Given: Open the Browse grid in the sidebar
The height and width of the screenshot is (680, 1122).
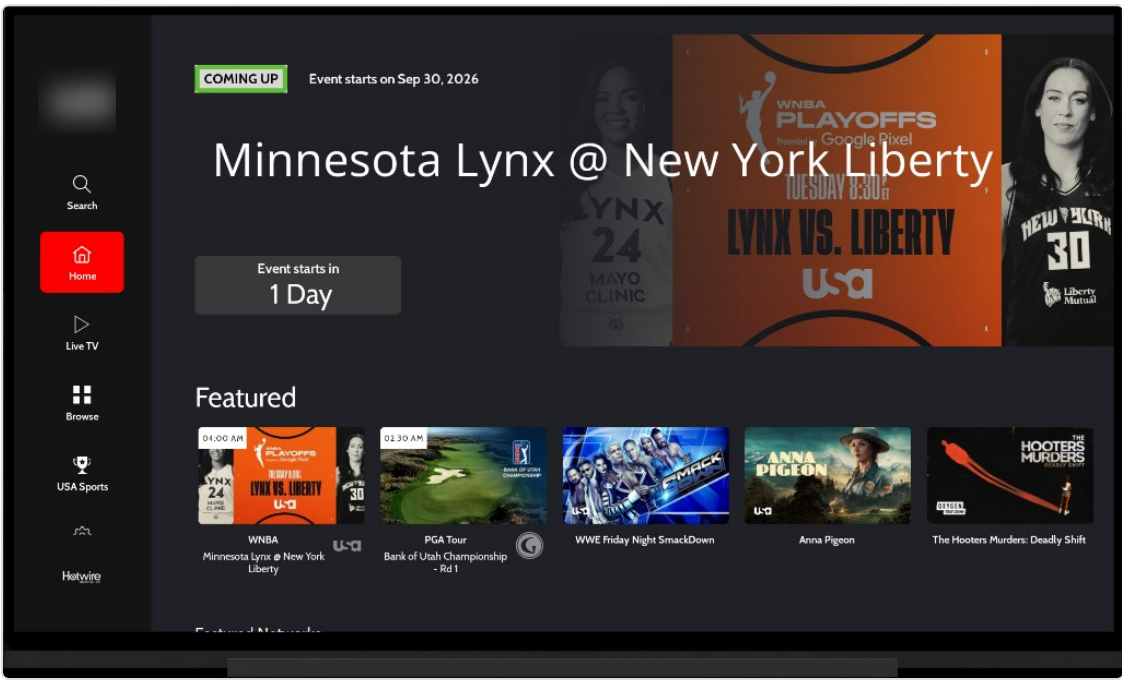Looking at the screenshot, I should 82,403.
